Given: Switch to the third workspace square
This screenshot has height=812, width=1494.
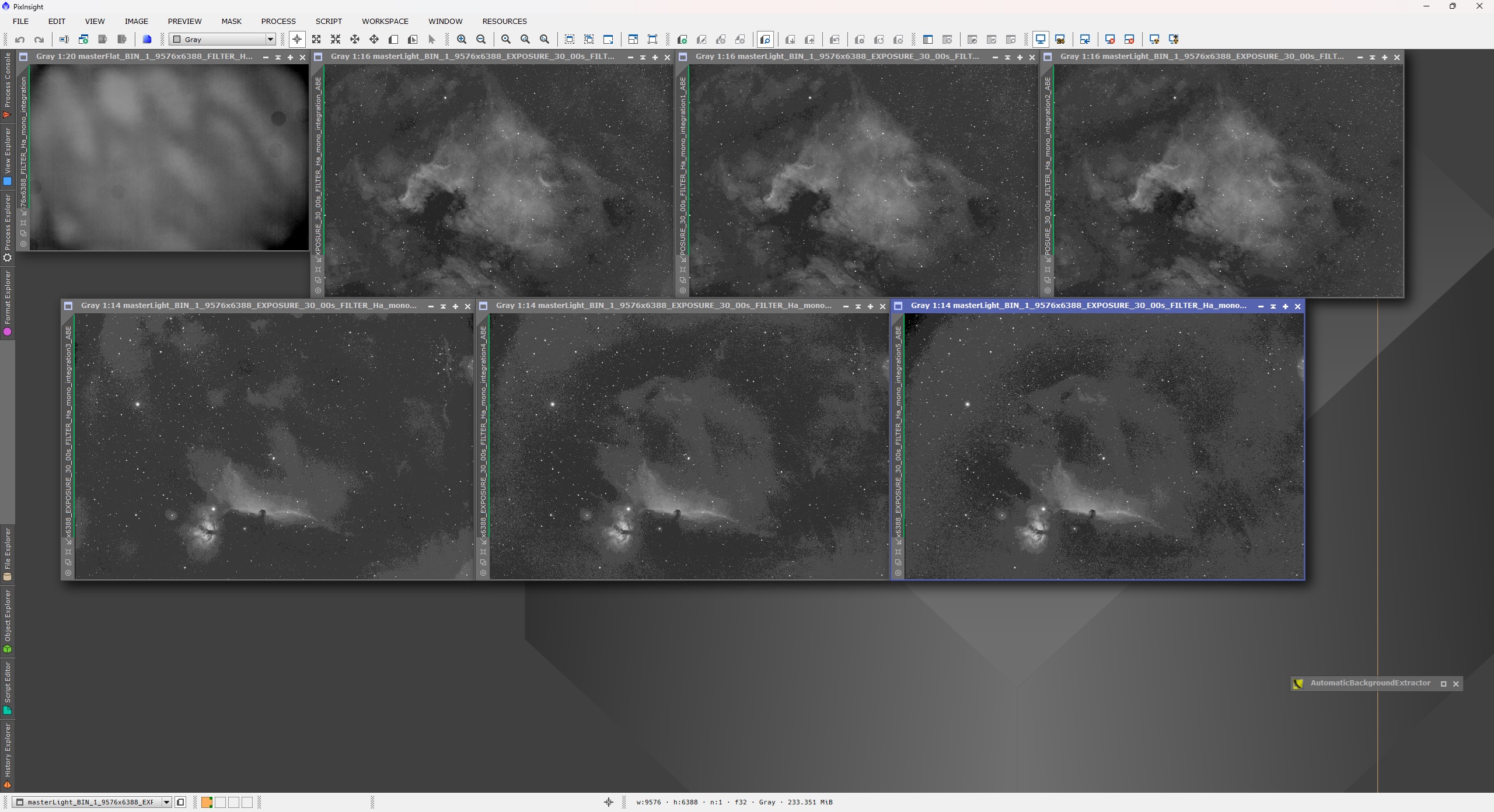Looking at the screenshot, I should point(233,802).
